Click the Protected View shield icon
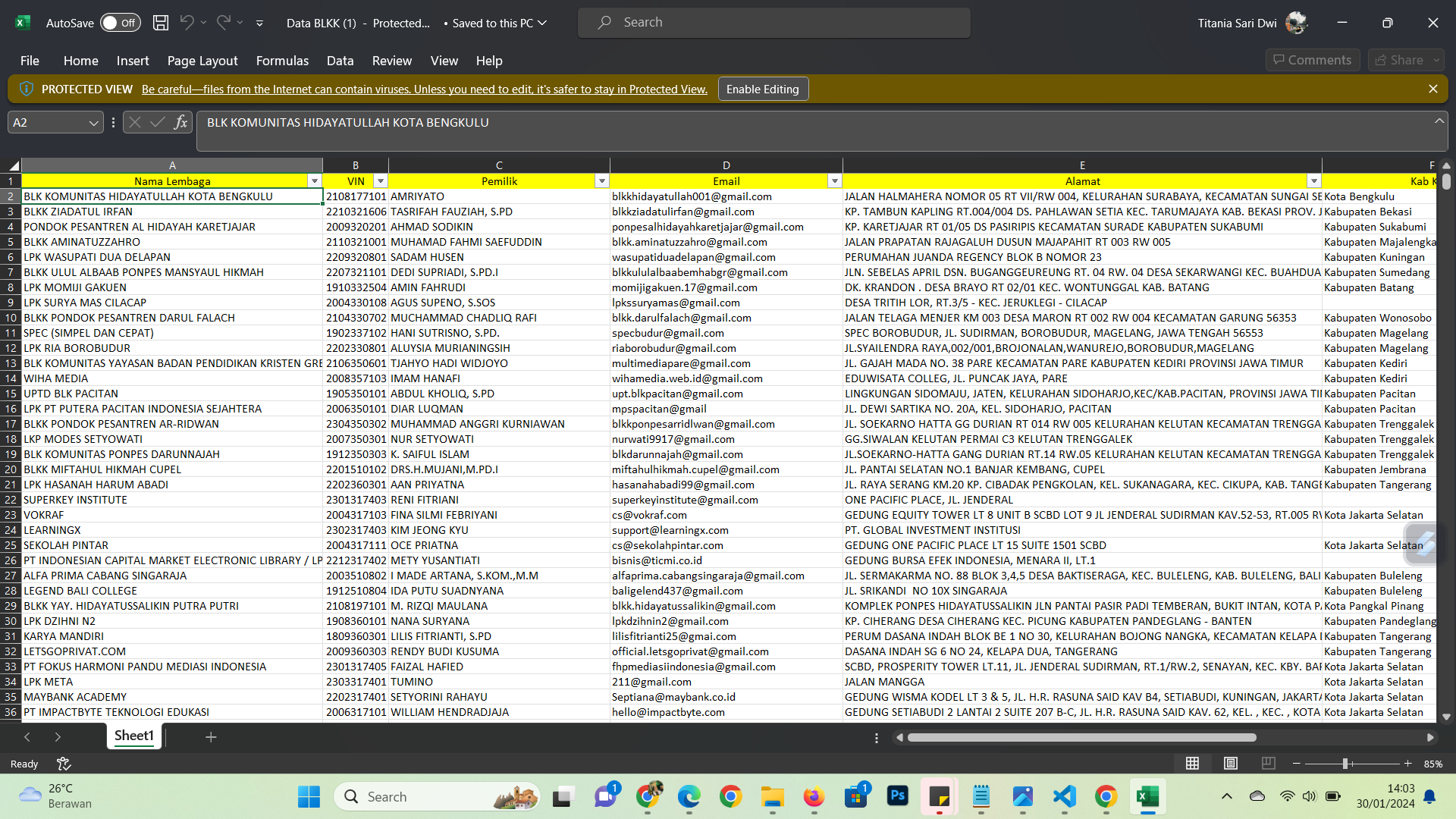This screenshot has height=819, width=1456. point(27,89)
